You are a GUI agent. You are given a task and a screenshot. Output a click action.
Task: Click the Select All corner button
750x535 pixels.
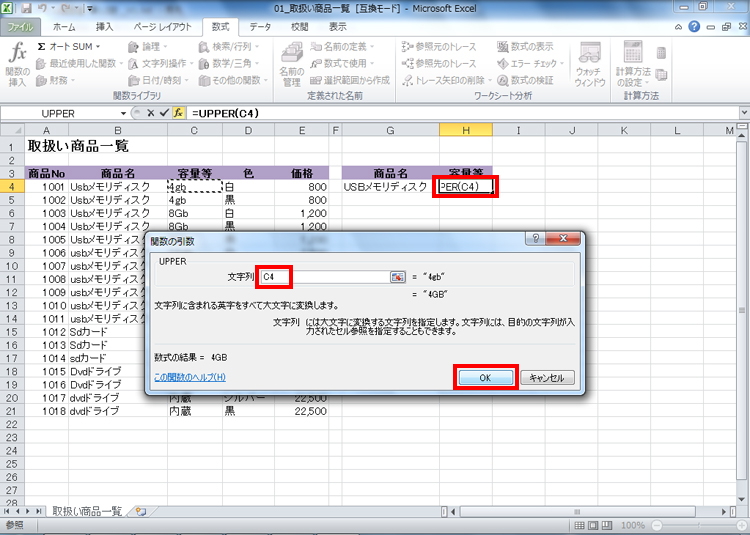coord(12,130)
